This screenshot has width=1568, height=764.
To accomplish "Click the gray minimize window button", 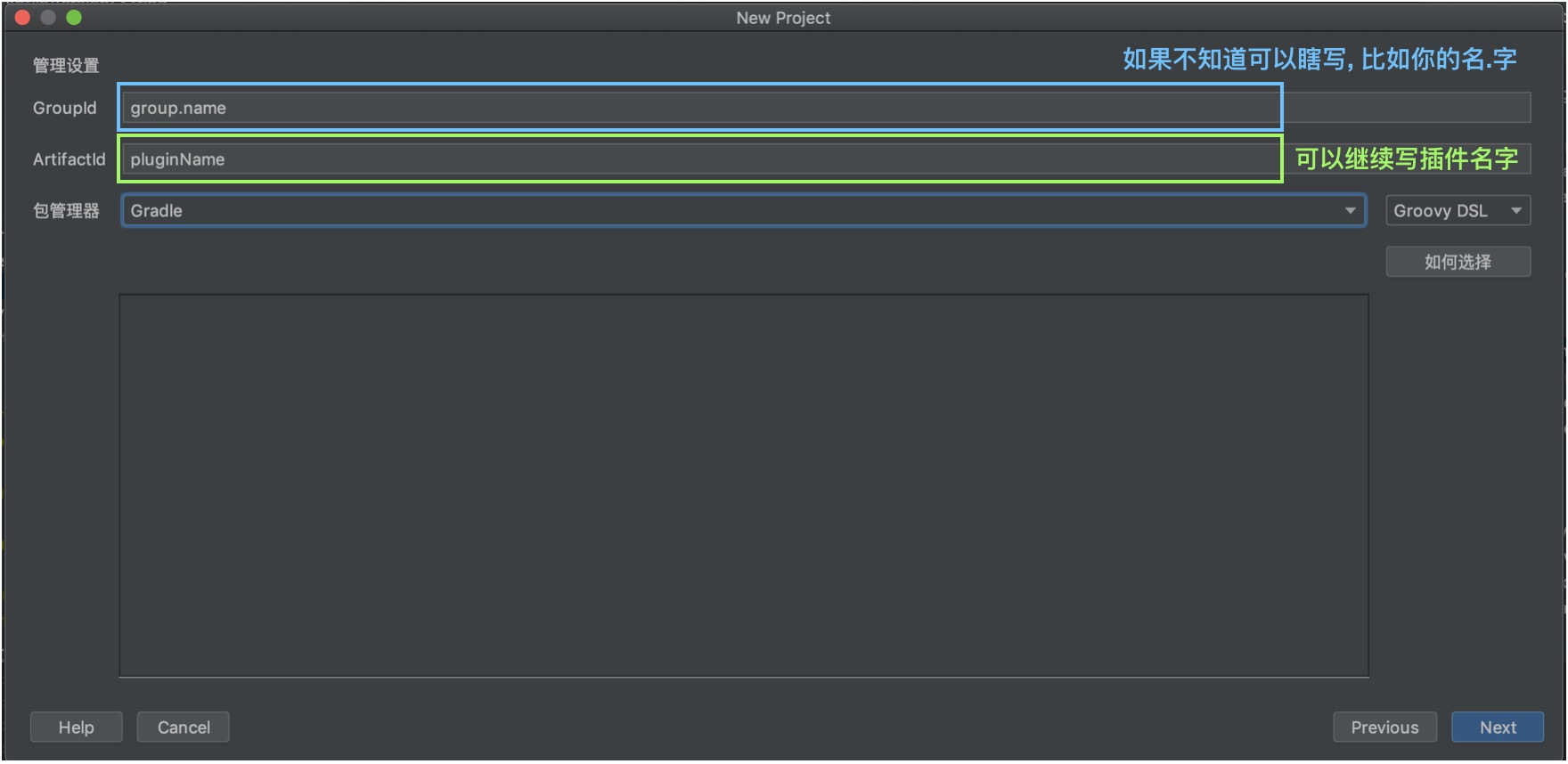I will point(48,18).
